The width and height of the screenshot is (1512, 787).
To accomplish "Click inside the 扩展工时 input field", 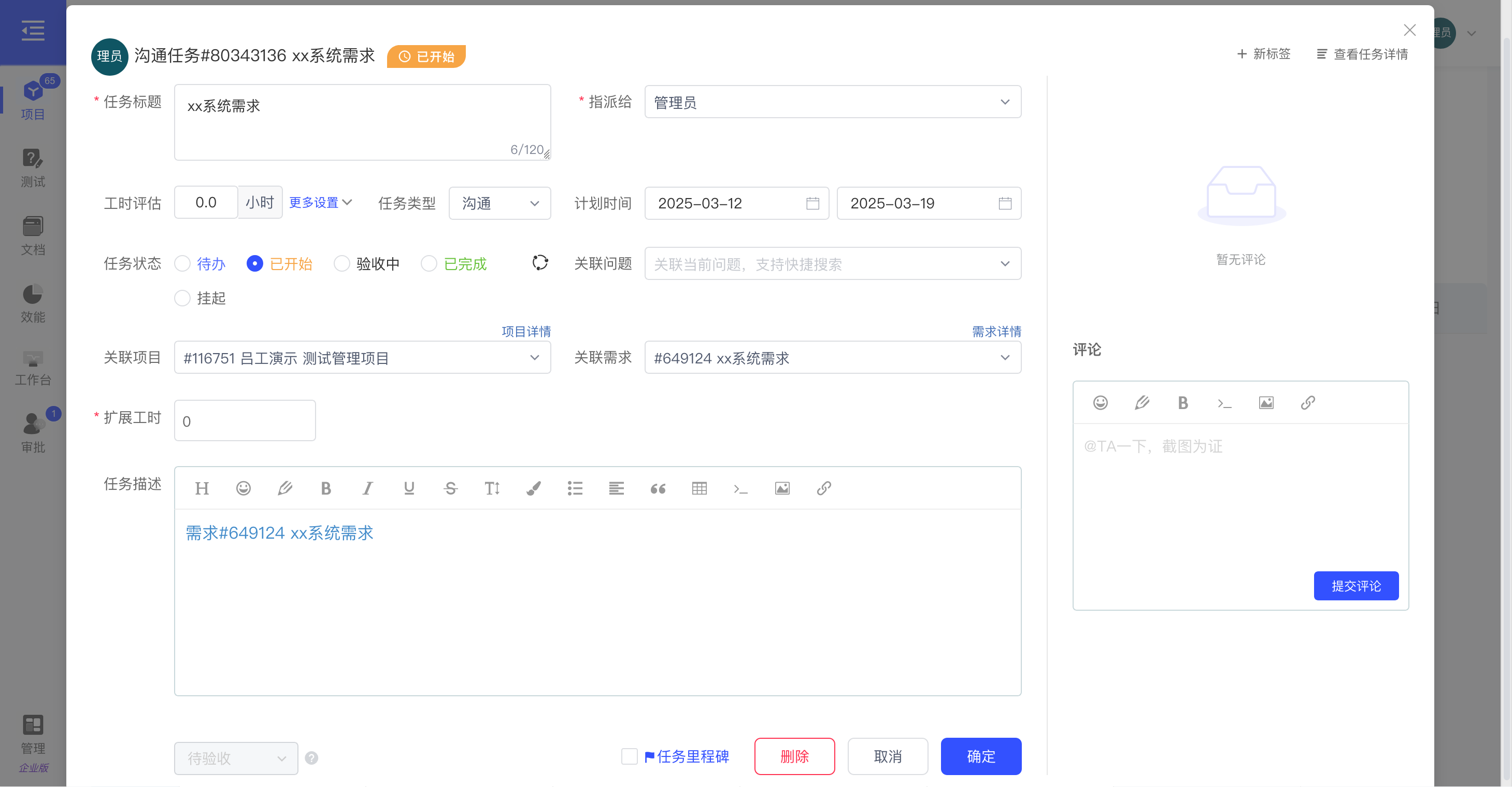I will click(x=244, y=420).
